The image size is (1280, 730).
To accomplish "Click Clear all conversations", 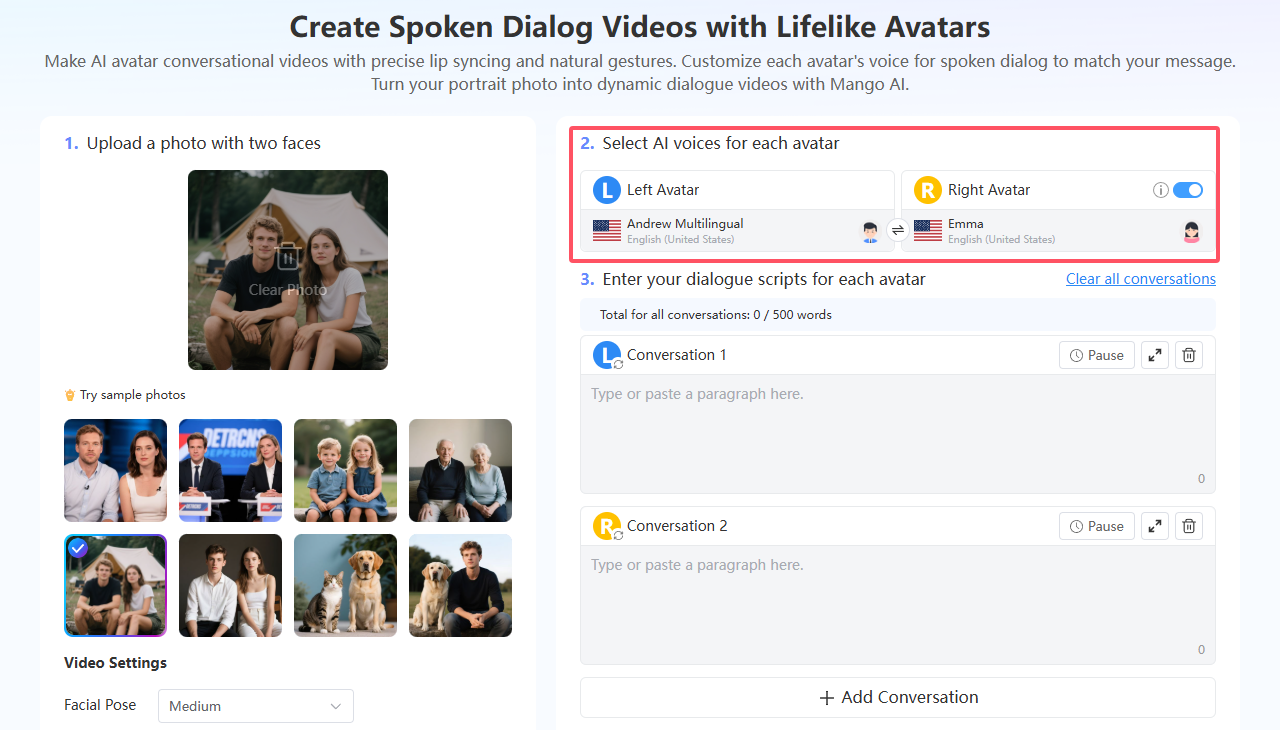I will pyautogui.click(x=1140, y=278).
